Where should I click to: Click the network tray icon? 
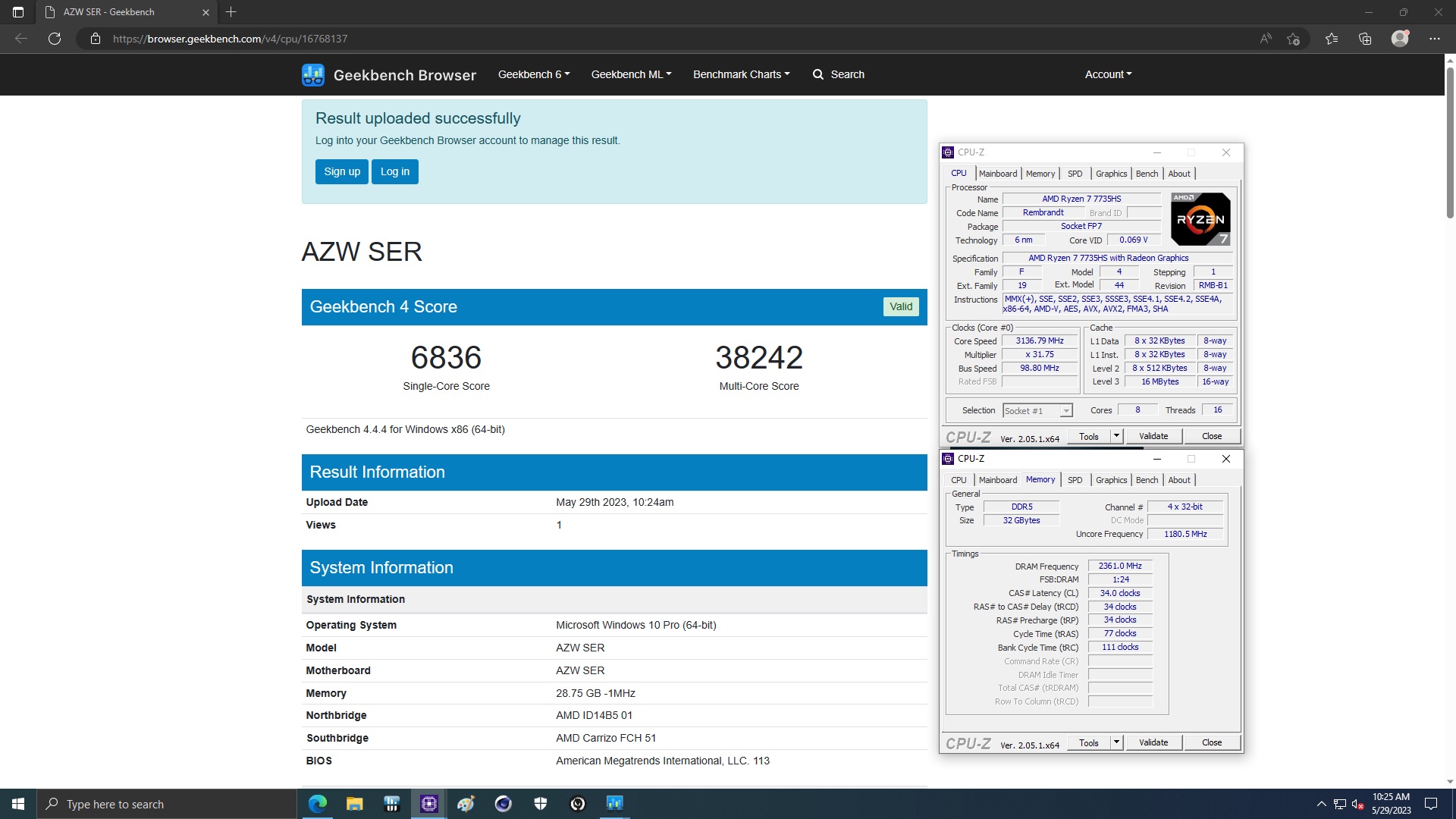pyautogui.click(x=1340, y=804)
